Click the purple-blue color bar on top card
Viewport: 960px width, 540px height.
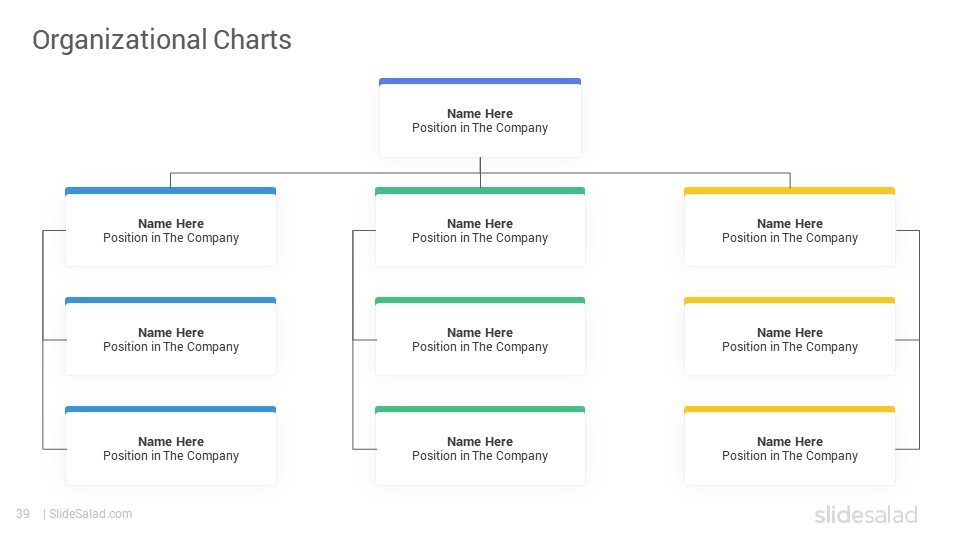tap(480, 81)
